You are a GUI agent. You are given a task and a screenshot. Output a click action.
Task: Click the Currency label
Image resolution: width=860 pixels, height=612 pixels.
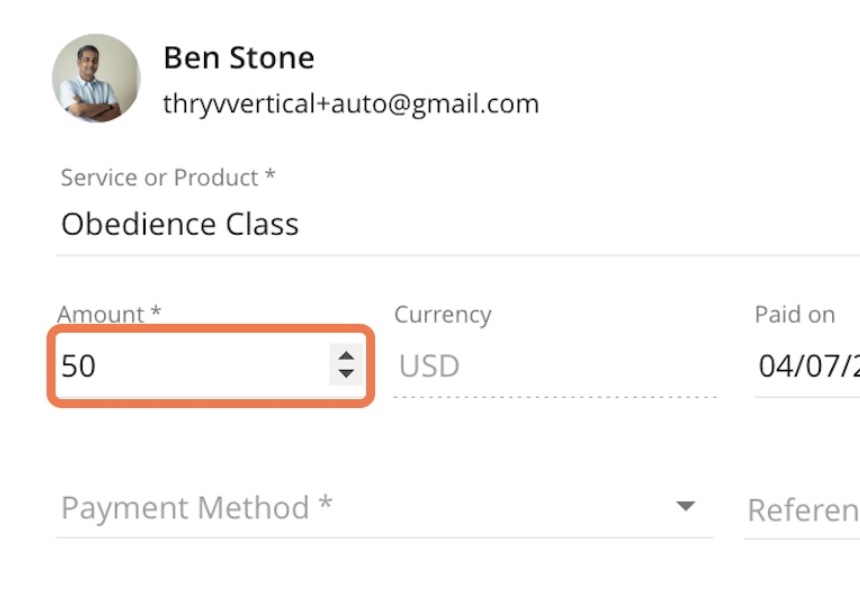(x=443, y=315)
